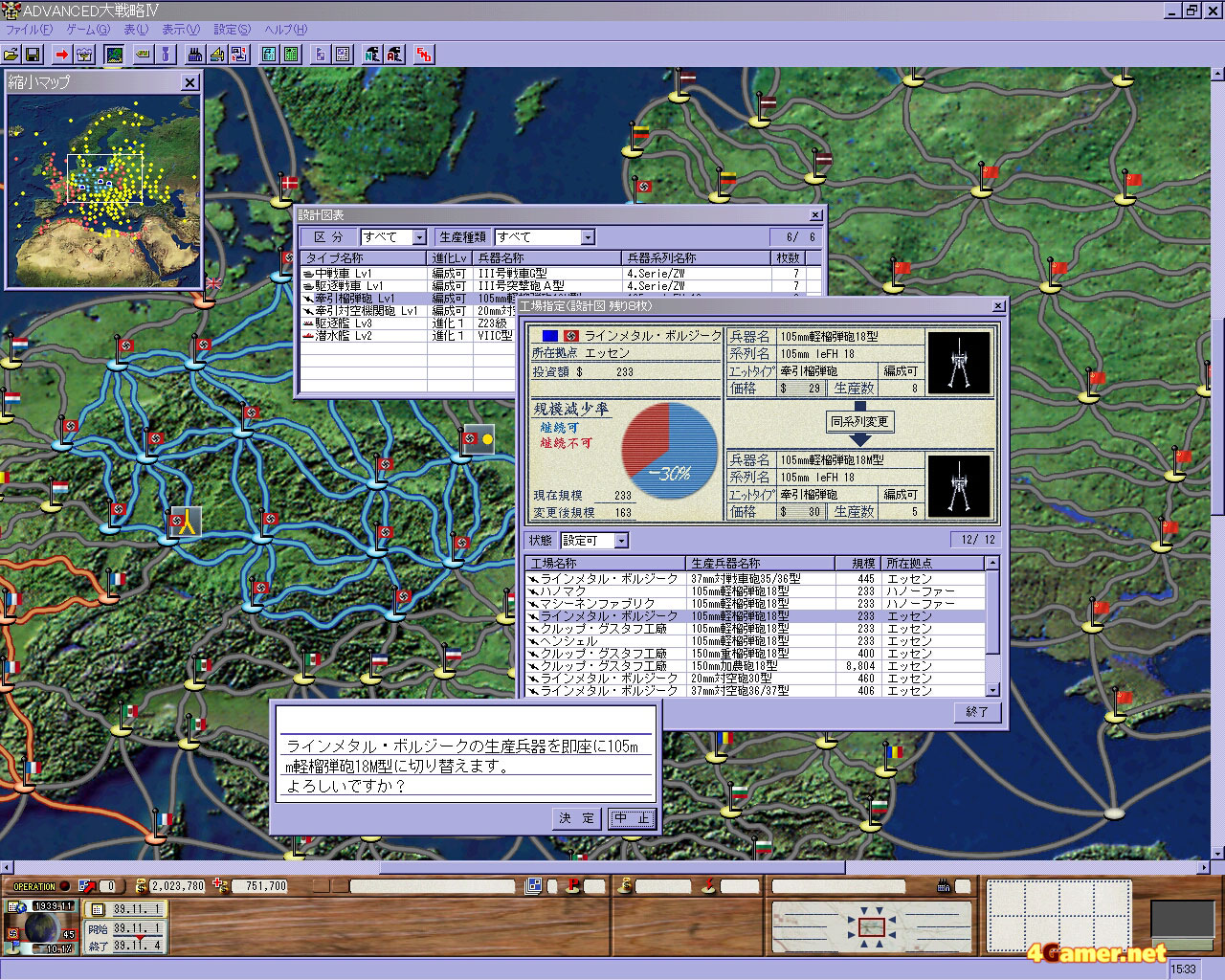Click the scale reduction pie chart
This screenshot has width=1225, height=980.
point(669,449)
